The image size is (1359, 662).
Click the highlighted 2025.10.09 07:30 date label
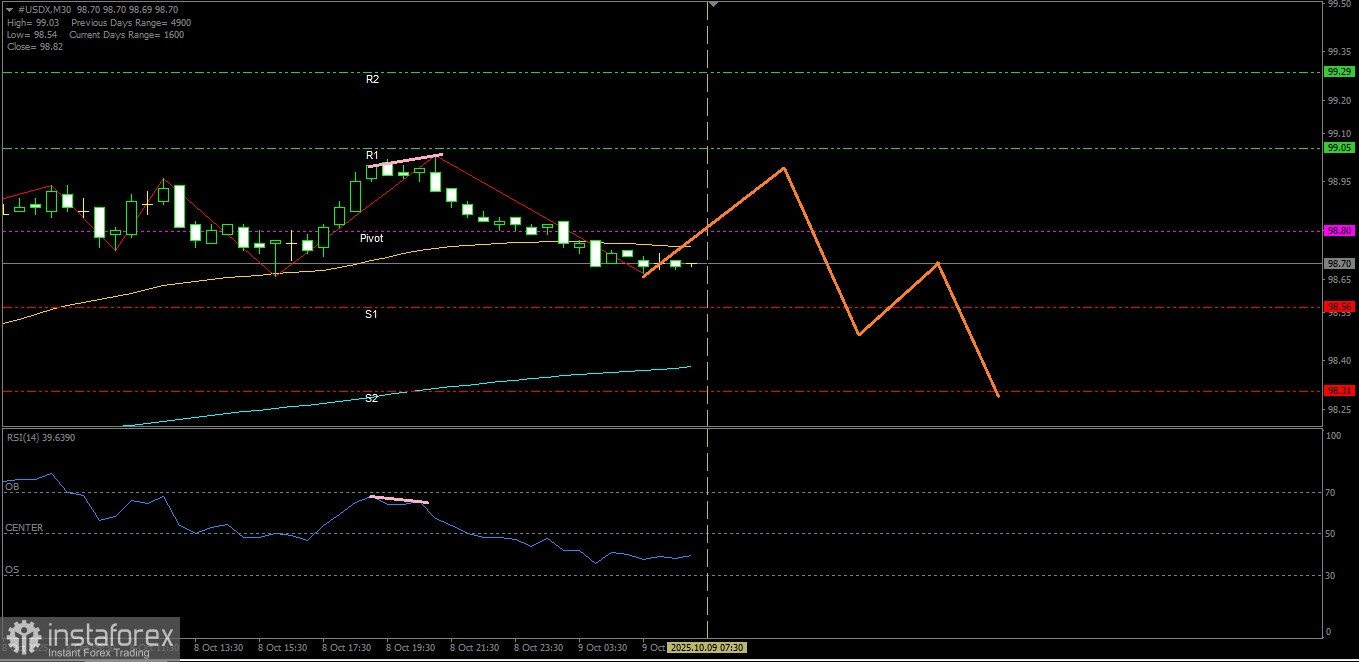tap(706, 648)
